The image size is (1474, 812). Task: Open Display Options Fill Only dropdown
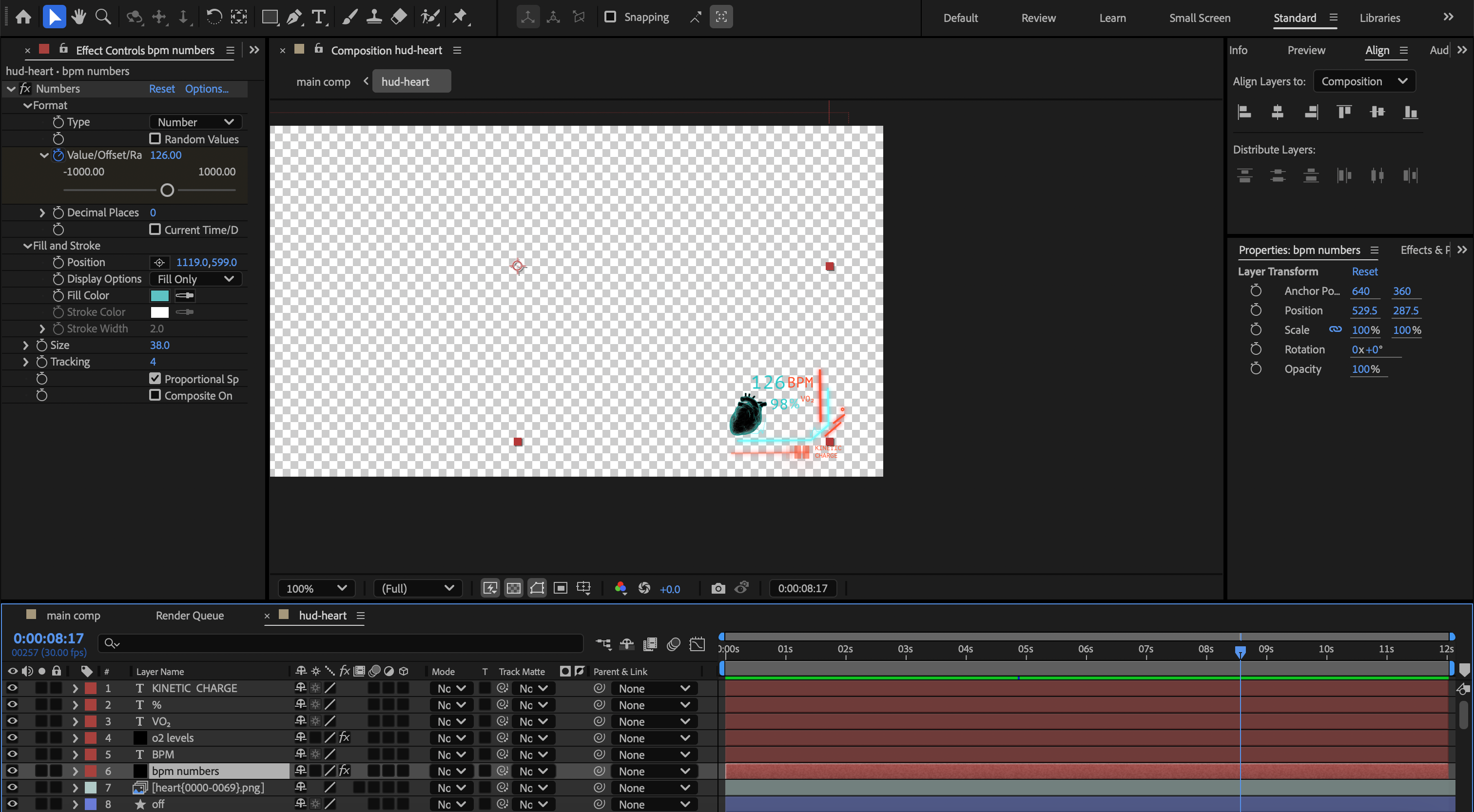coord(195,279)
